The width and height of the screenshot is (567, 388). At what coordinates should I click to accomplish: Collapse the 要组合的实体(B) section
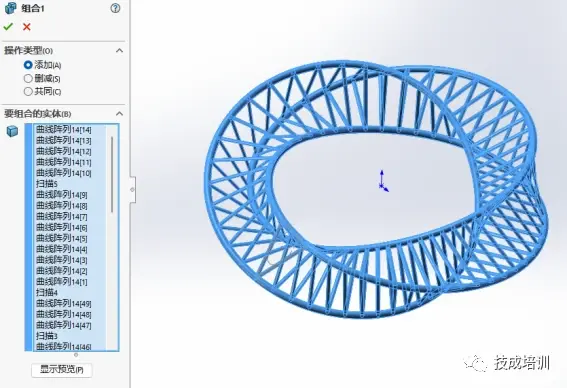(x=119, y=114)
